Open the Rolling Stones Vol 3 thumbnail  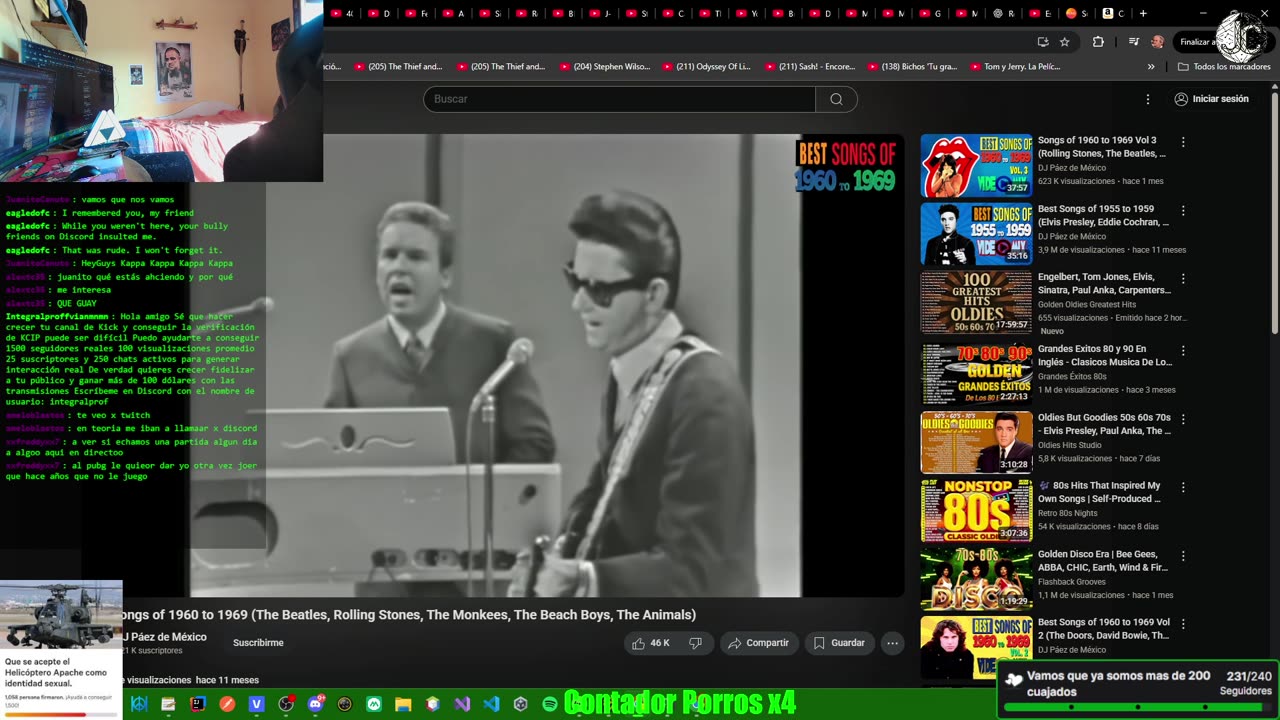click(x=976, y=166)
